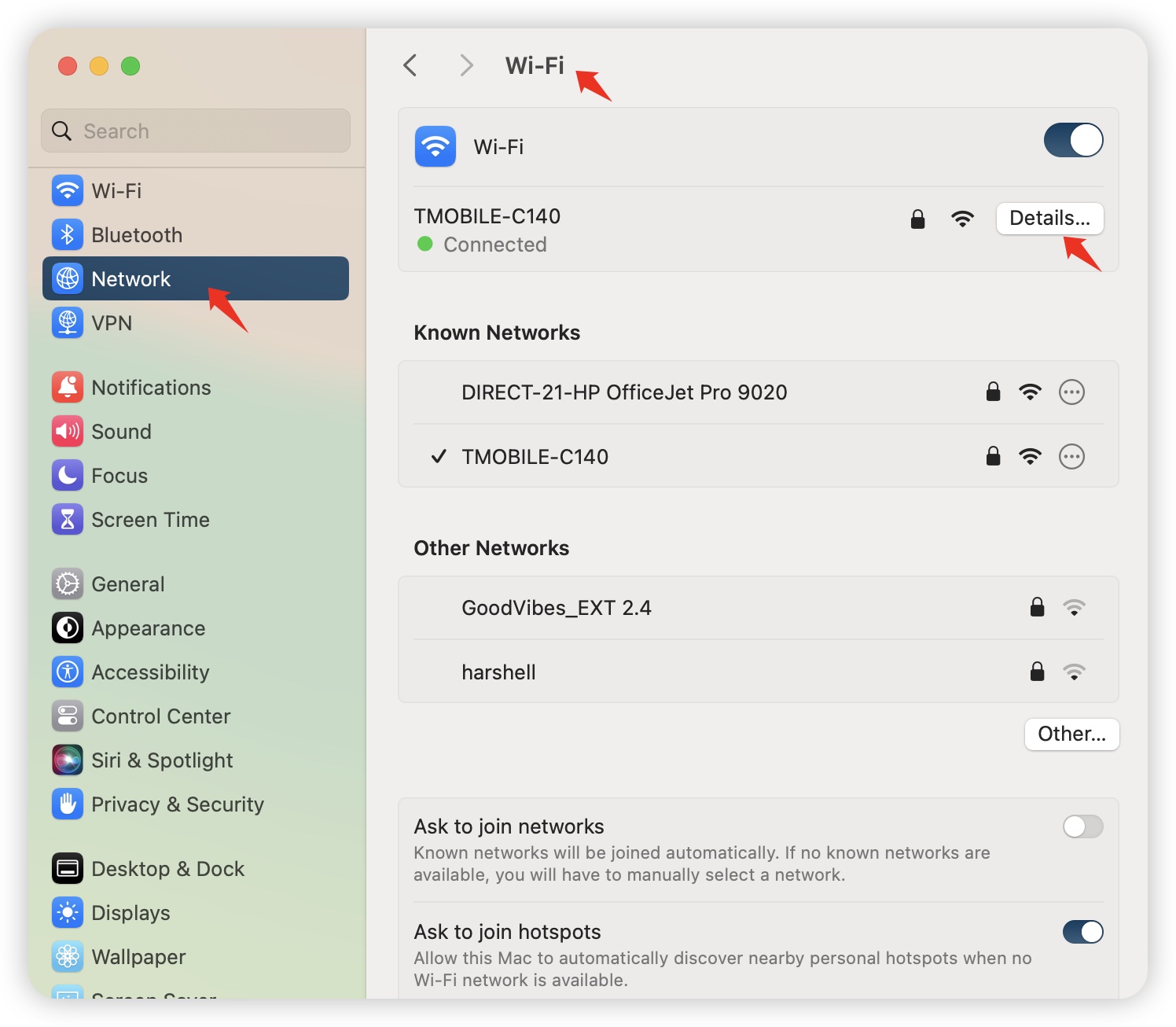
Task: Join the GoodVibes_EXT 2.4 network
Action: 758,607
